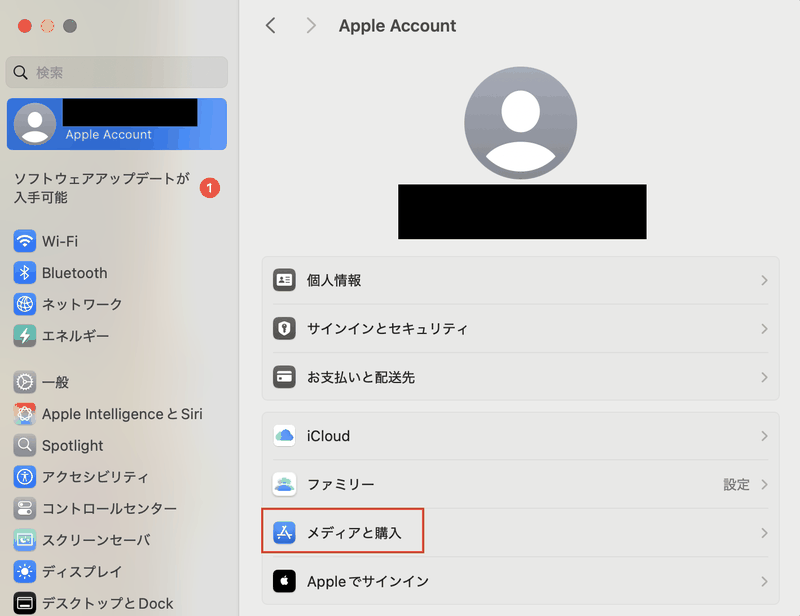Open iCloud text label

[x=328, y=436]
